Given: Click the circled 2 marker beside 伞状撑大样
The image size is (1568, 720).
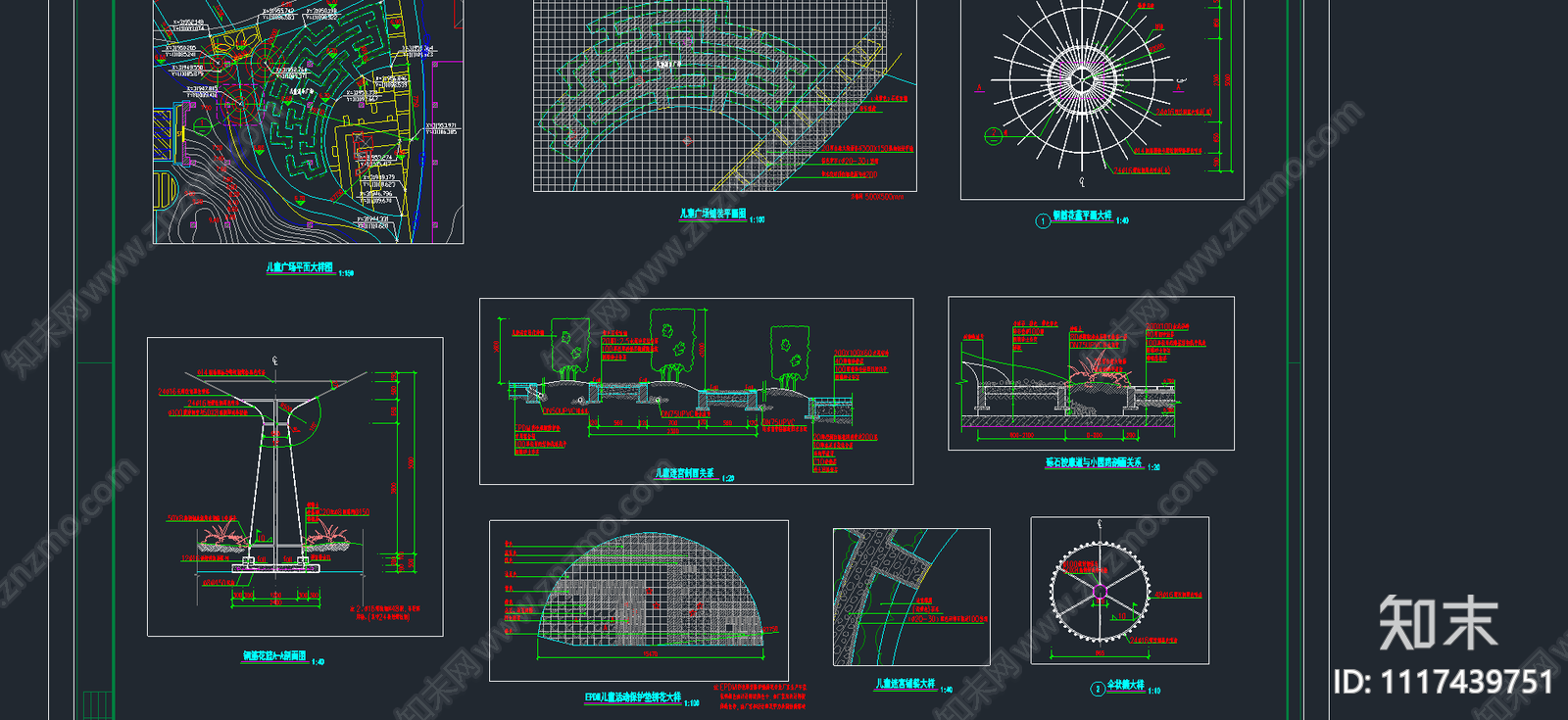Looking at the screenshot, I should click(x=1098, y=689).
